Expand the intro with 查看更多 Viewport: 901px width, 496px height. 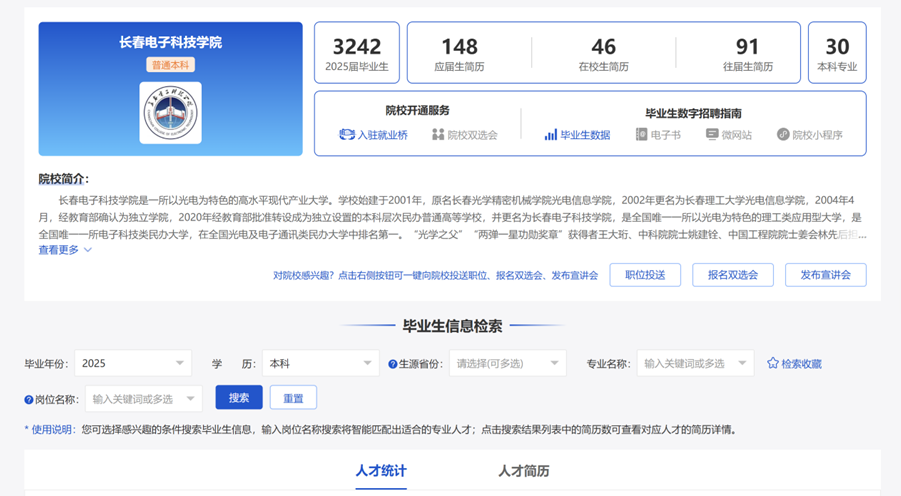tap(65, 250)
